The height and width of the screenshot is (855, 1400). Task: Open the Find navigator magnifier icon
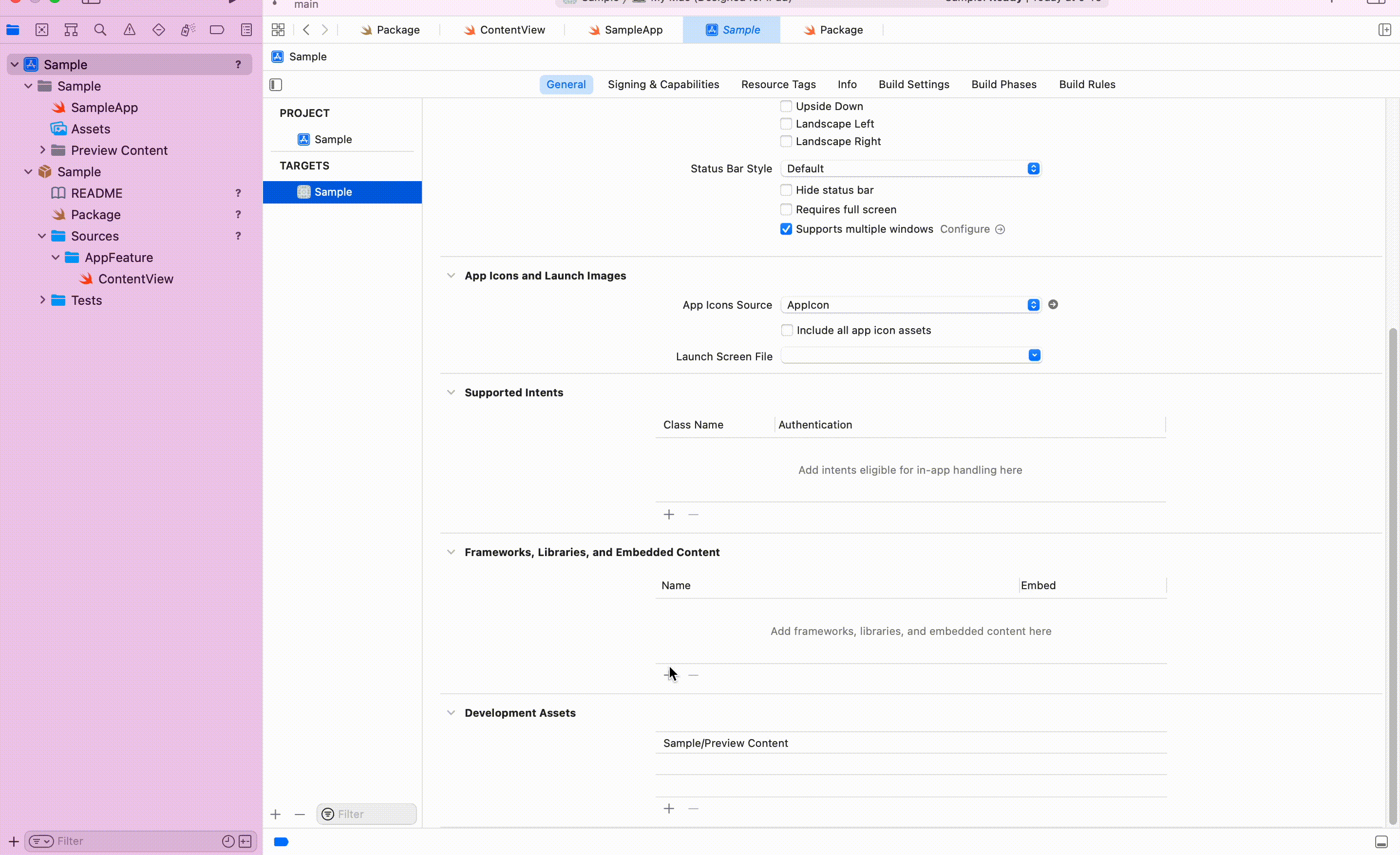point(100,30)
